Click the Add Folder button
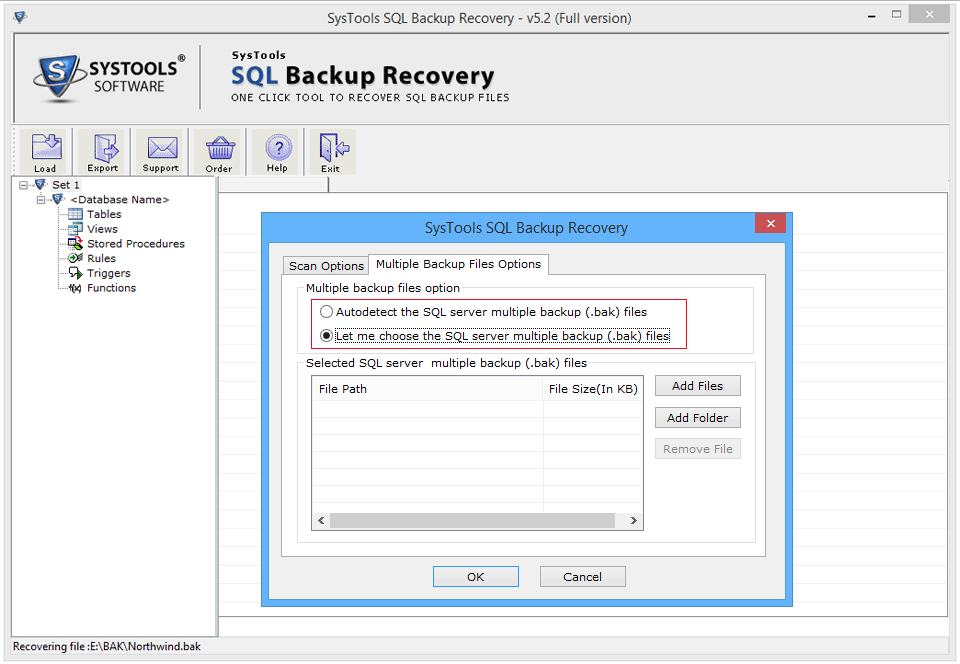This screenshot has width=960, height=664. 697,418
